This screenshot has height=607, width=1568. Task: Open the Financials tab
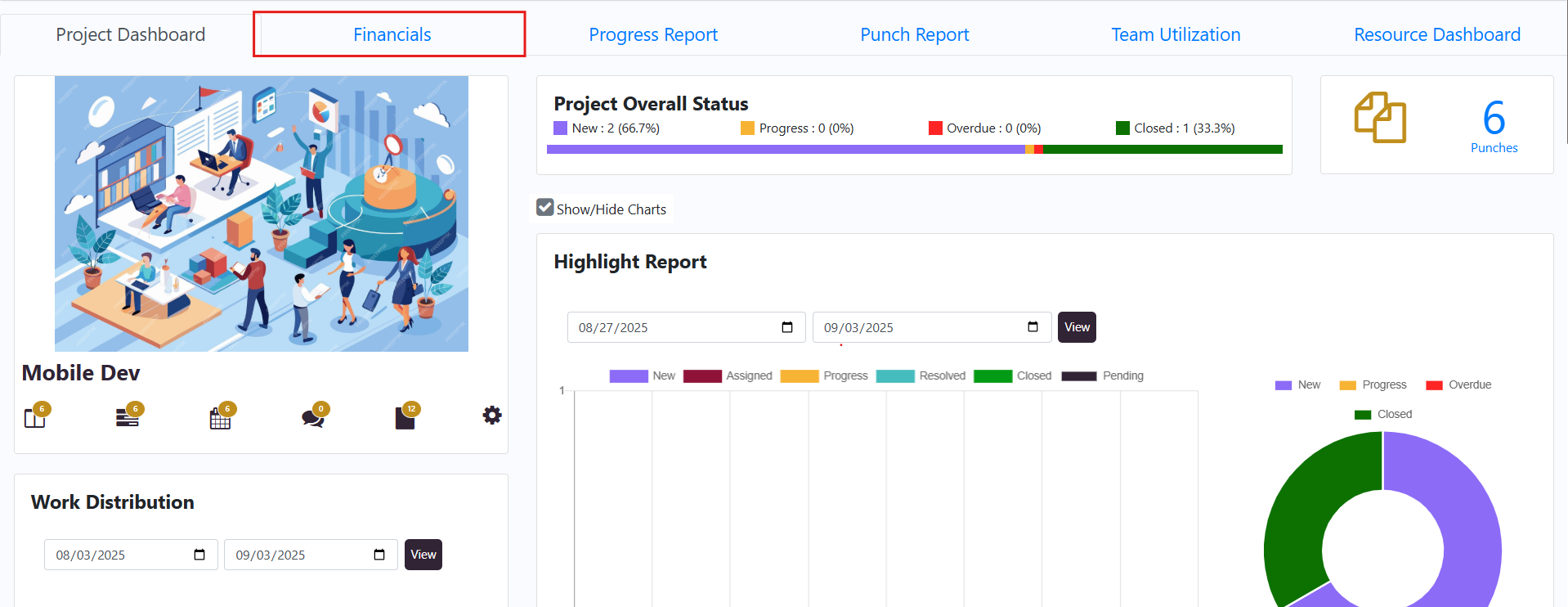[x=392, y=34]
